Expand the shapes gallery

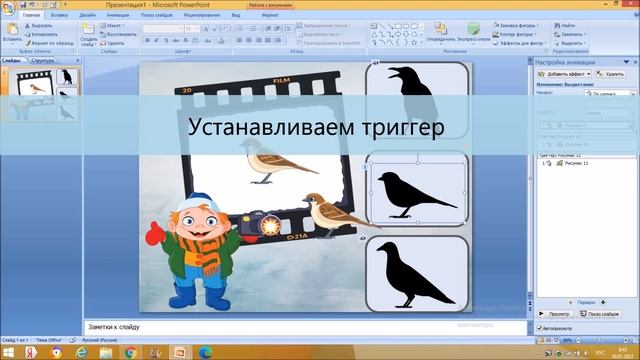[x=422, y=42]
